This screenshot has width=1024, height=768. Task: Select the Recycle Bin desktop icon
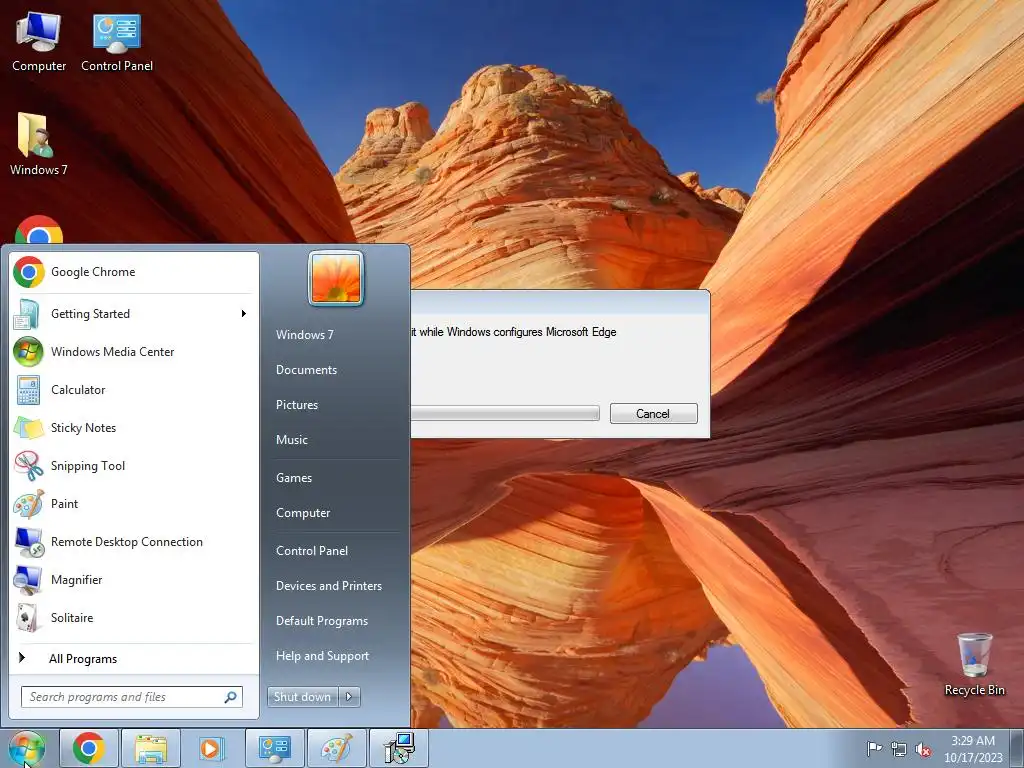coord(974,664)
